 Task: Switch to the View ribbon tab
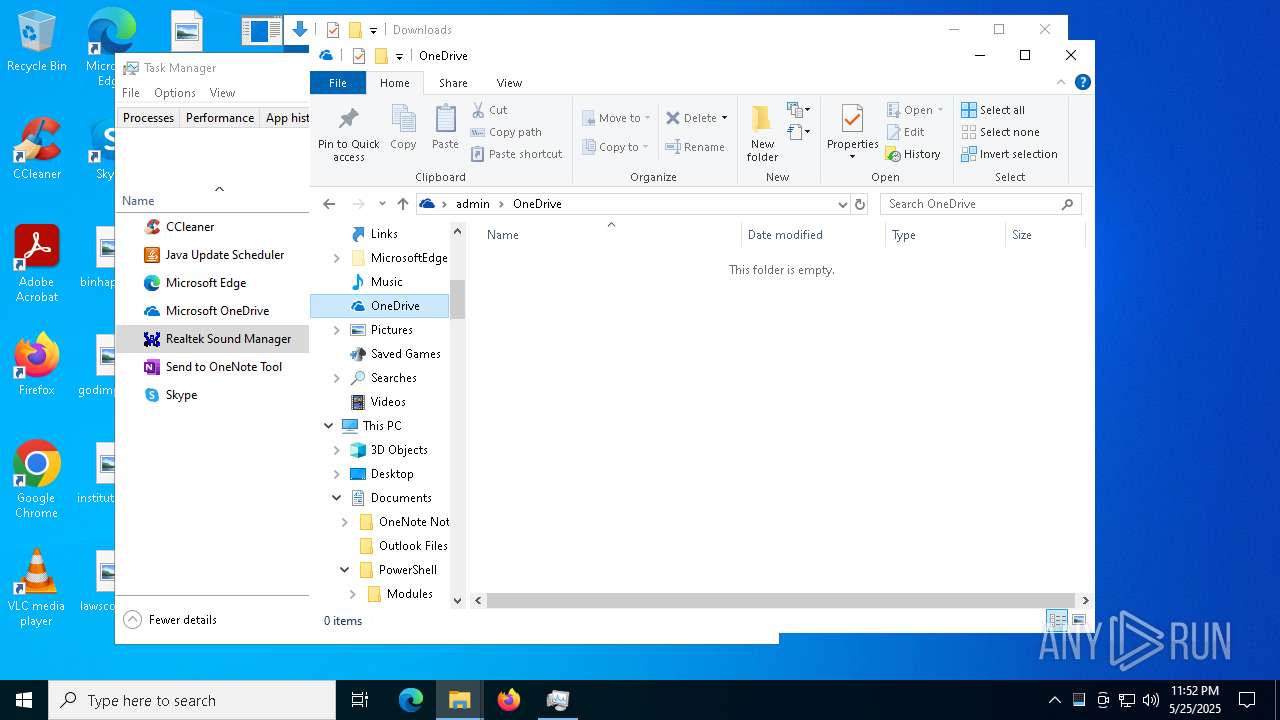(509, 83)
